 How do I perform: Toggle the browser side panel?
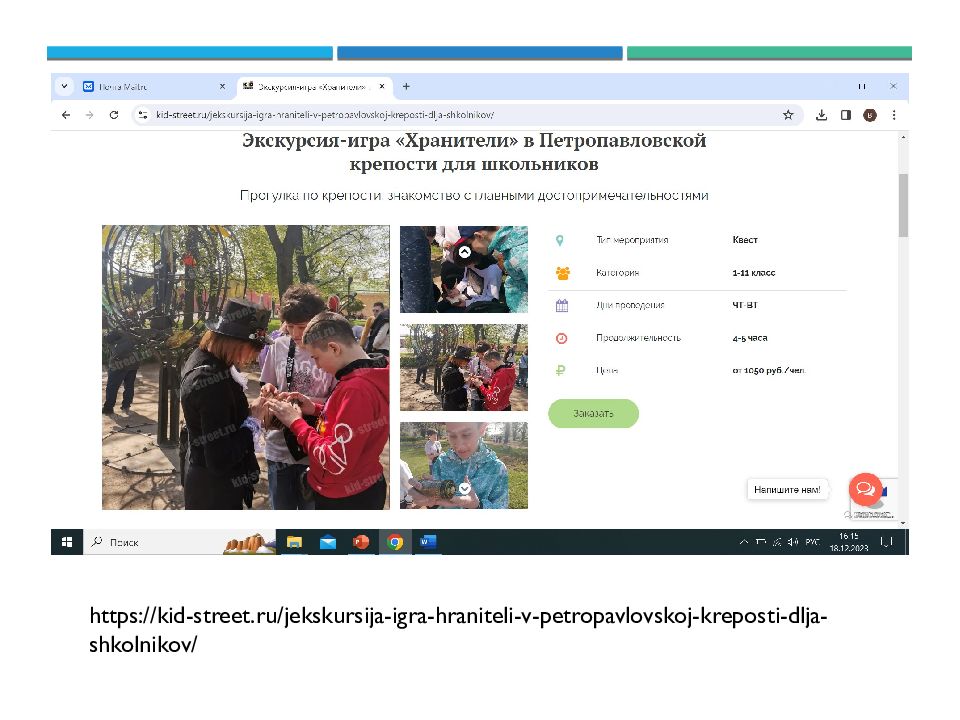845,115
